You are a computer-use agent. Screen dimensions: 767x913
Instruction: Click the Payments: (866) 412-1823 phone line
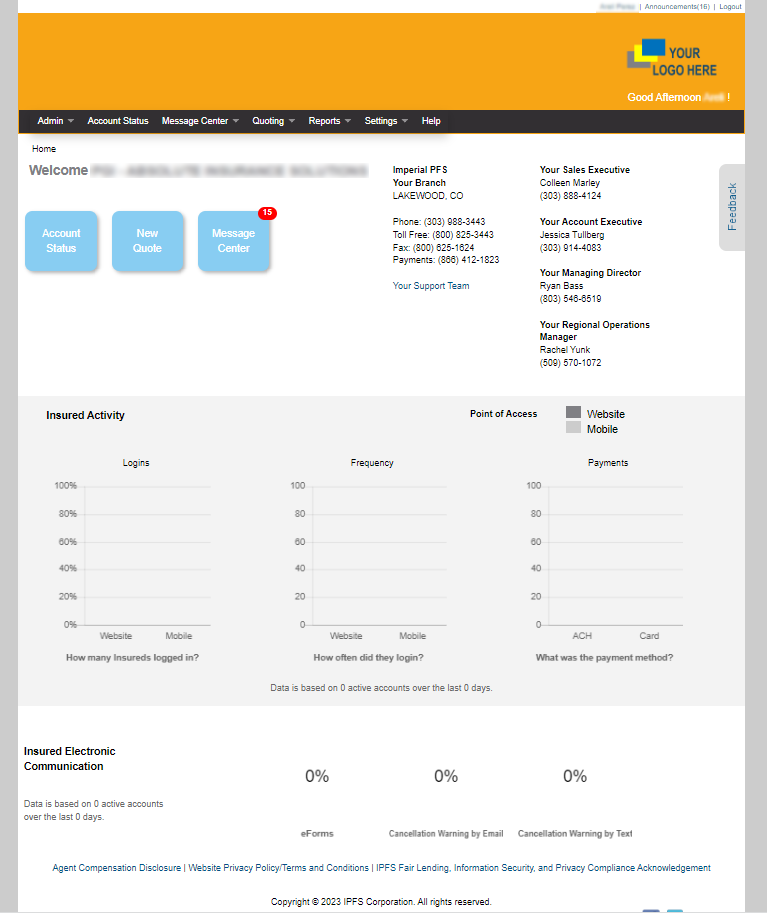(446, 260)
